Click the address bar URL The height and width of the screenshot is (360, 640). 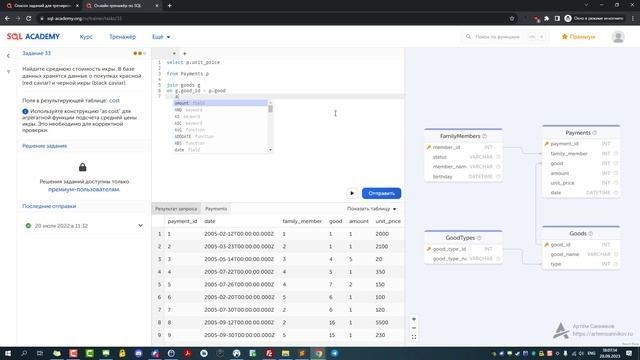click(x=84, y=18)
